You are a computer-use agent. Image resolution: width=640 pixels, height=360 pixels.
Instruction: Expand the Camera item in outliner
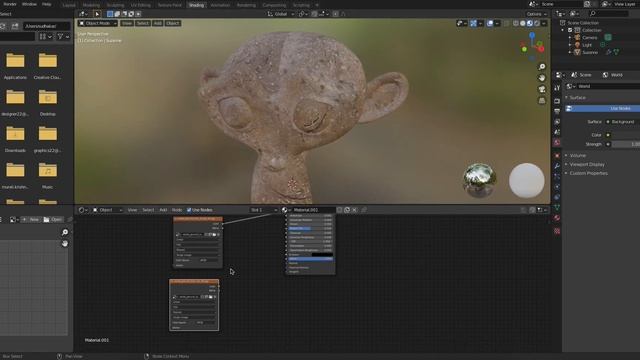click(570, 38)
